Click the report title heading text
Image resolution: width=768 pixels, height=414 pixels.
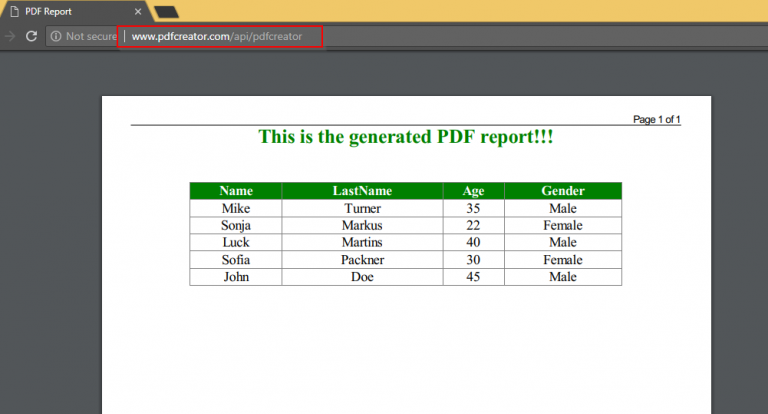406,137
